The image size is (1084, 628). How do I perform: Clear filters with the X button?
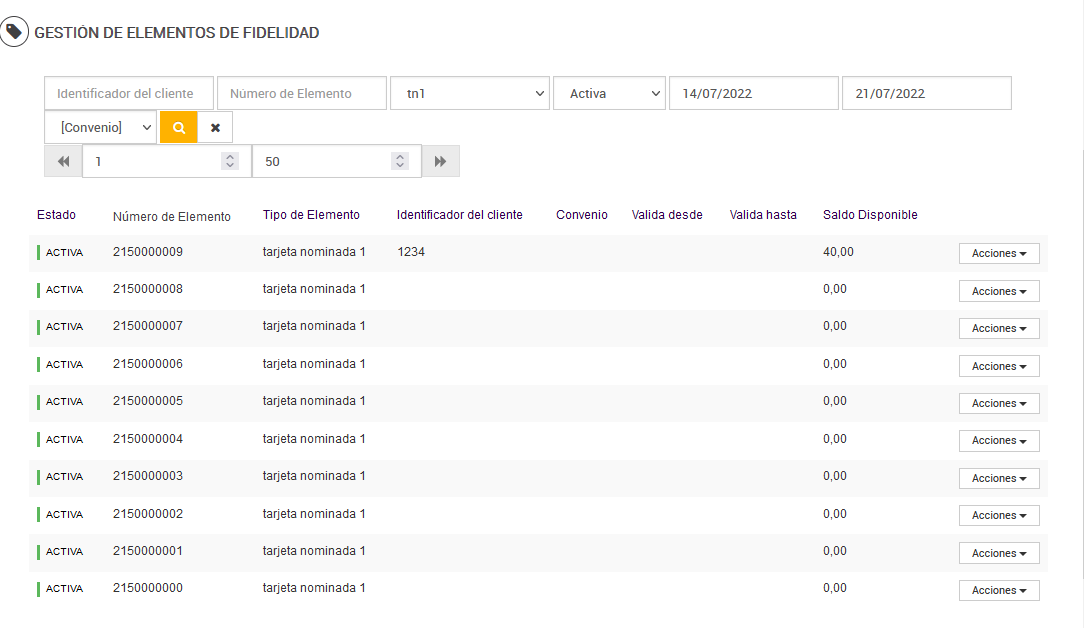[215, 128]
